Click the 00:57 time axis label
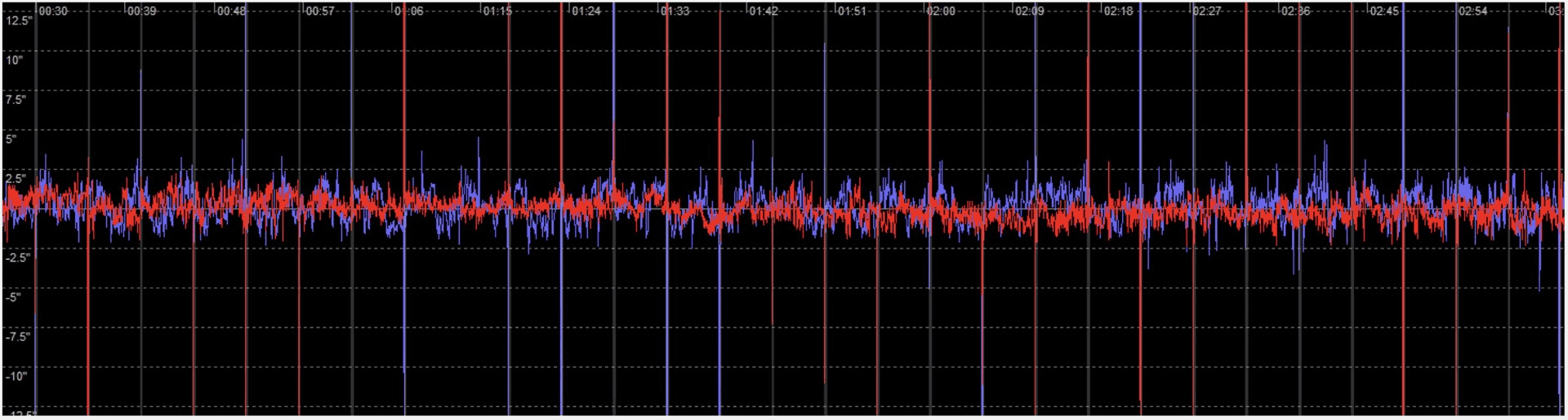Image resolution: width=1568 pixels, height=420 pixels. [x=319, y=11]
